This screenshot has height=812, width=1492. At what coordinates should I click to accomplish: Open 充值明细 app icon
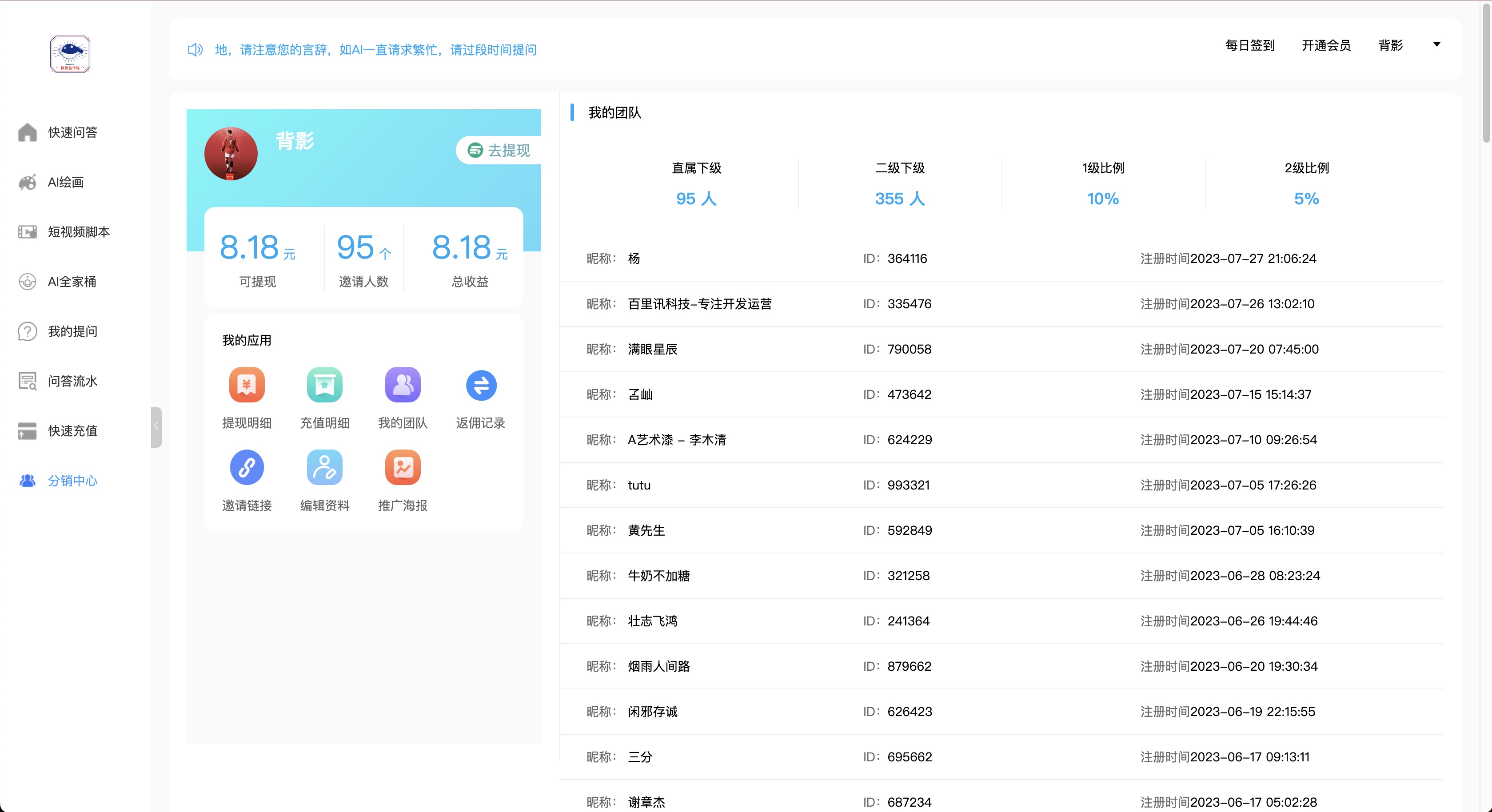(325, 385)
